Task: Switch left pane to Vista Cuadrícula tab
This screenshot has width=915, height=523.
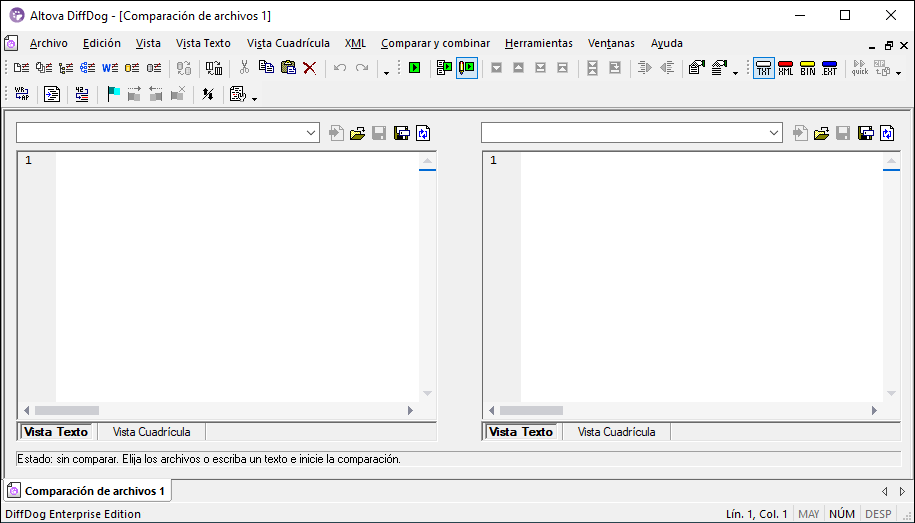Action: pyautogui.click(x=151, y=432)
